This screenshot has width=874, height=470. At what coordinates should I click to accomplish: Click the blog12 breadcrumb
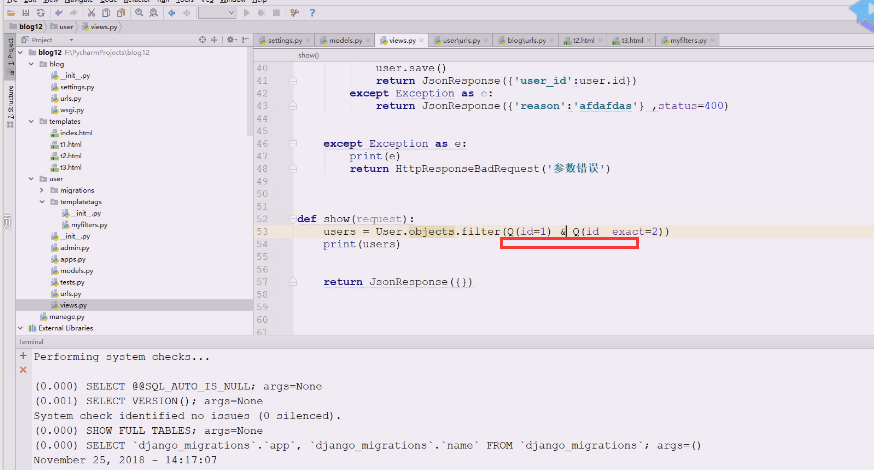[x=26, y=26]
